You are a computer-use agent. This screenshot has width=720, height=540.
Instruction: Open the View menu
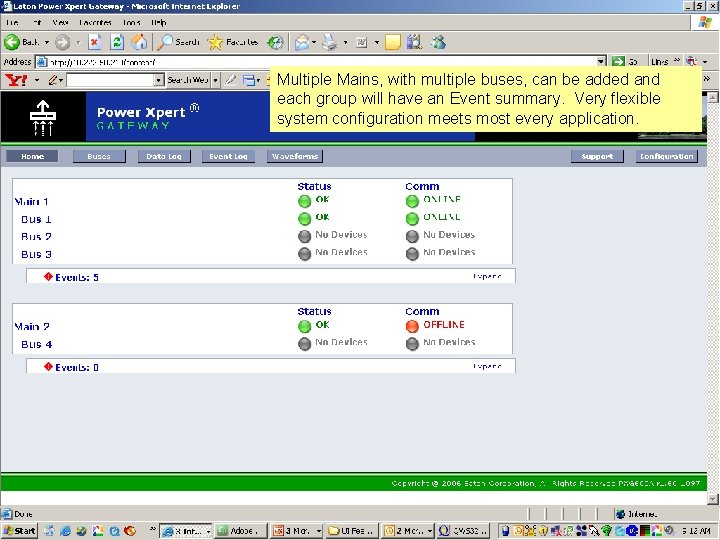[60, 22]
